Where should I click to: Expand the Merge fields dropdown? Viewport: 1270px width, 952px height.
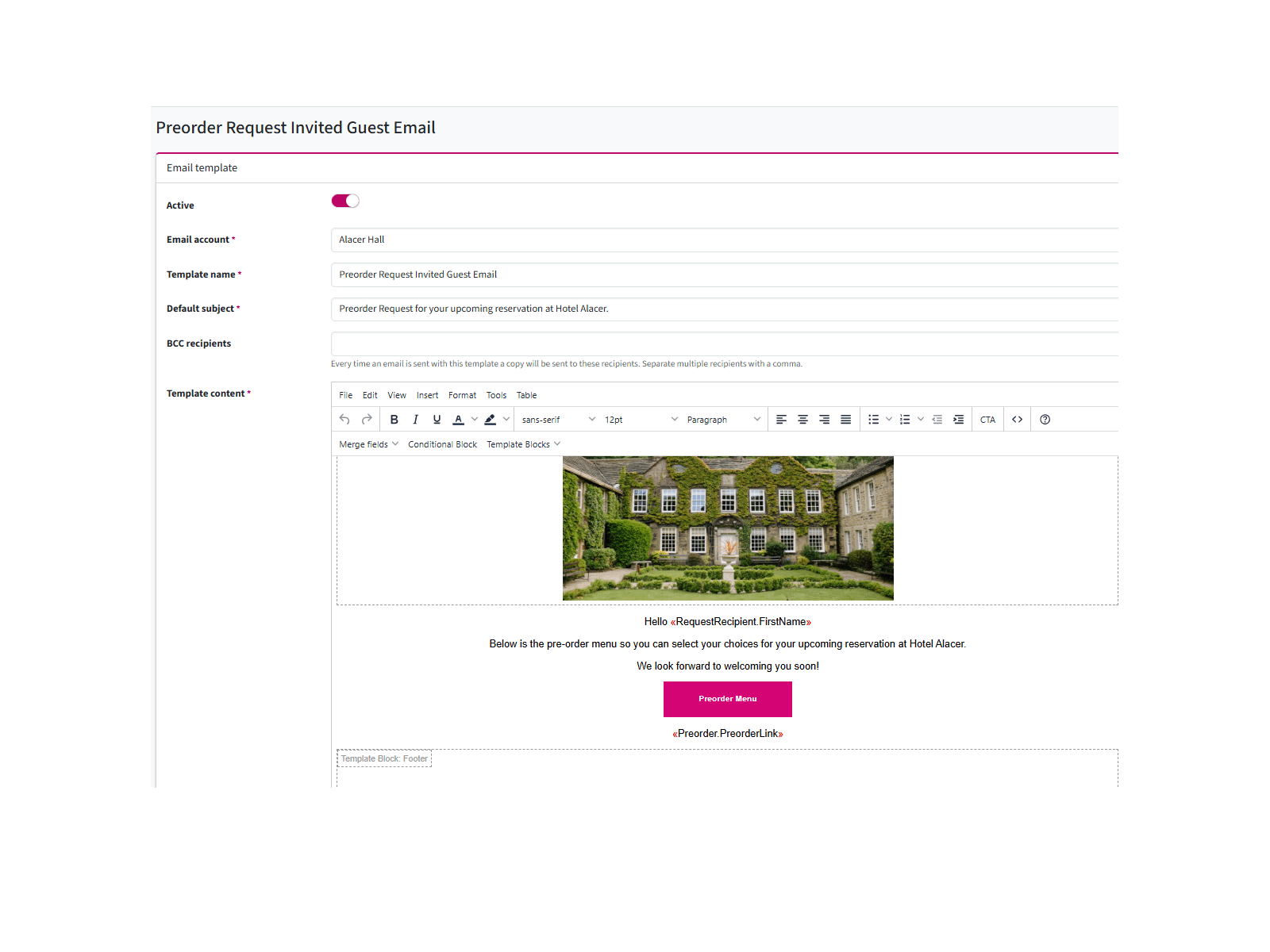click(x=368, y=444)
